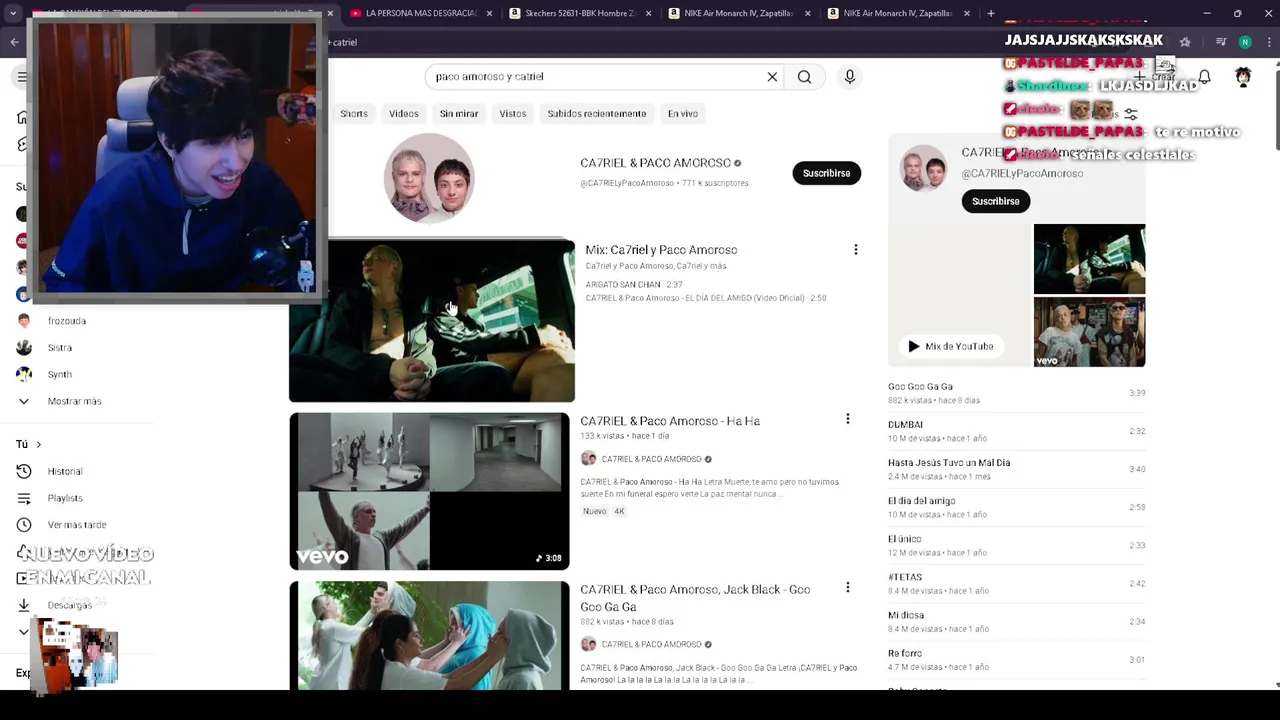Screen dimensions: 1280x720
Task: Expand the Tú section chevron
Action: coord(38,444)
